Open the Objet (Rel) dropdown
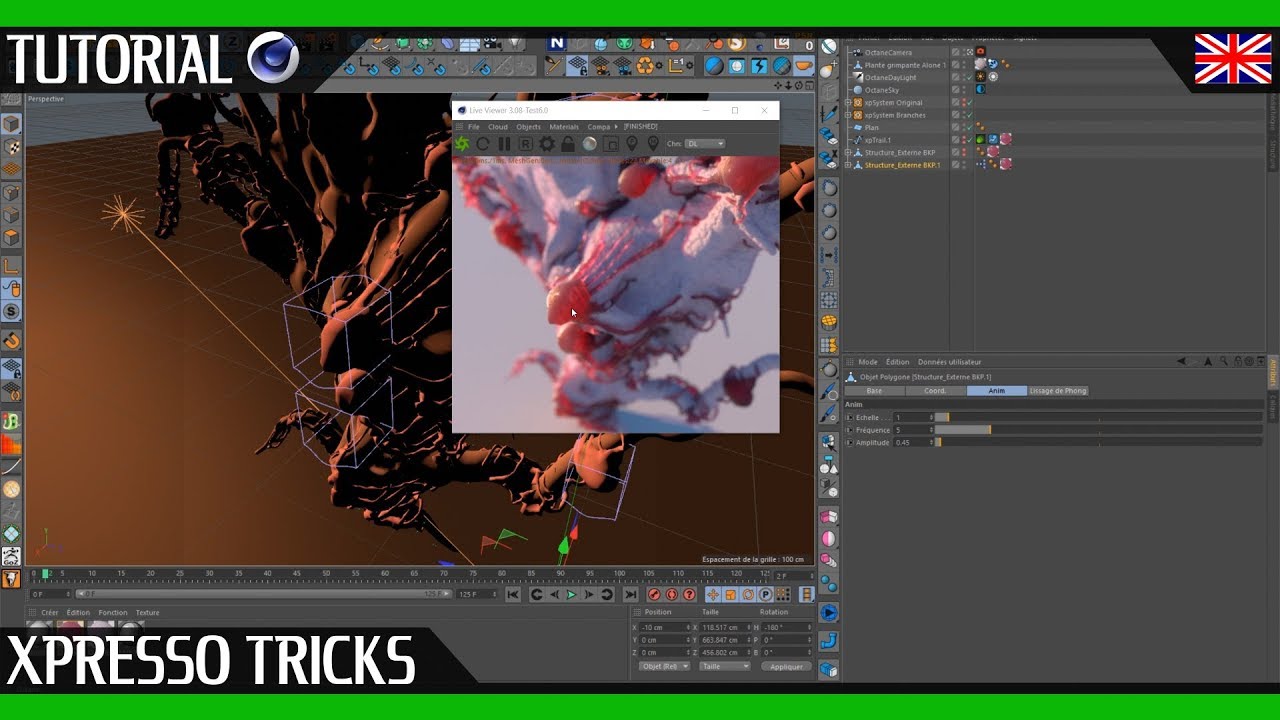The image size is (1280, 720). click(665, 666)
